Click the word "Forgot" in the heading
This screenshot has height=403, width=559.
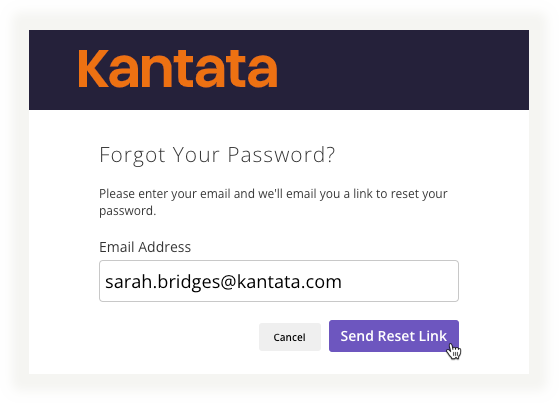pyautogui.click(x=132, y=155)
